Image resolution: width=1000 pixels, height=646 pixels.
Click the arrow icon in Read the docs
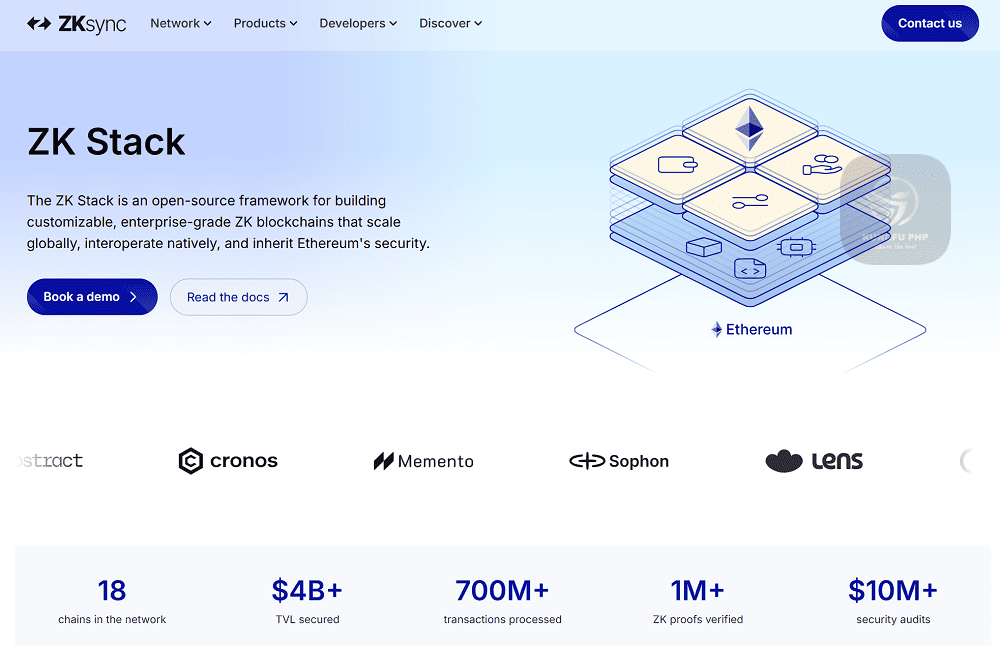click(283, 297)
